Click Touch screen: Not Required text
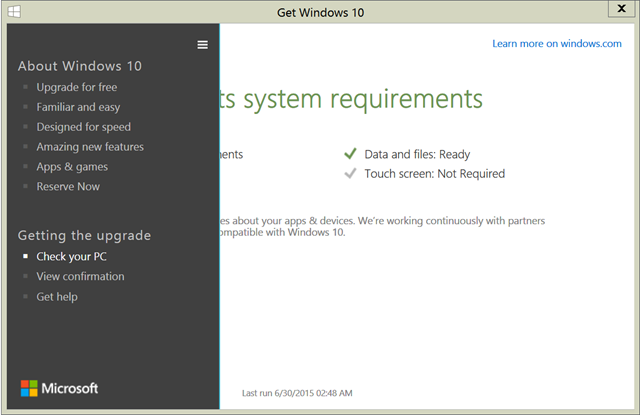 pyautogui.click(x=435, y=174)
